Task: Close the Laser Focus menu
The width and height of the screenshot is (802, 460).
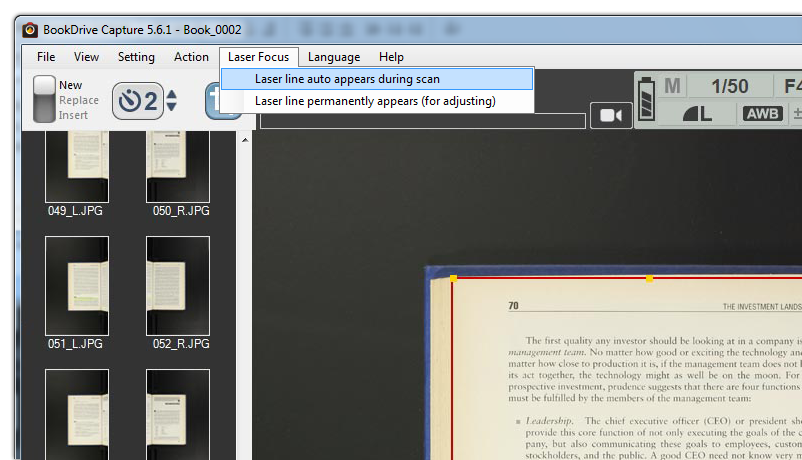Action: 259,57
